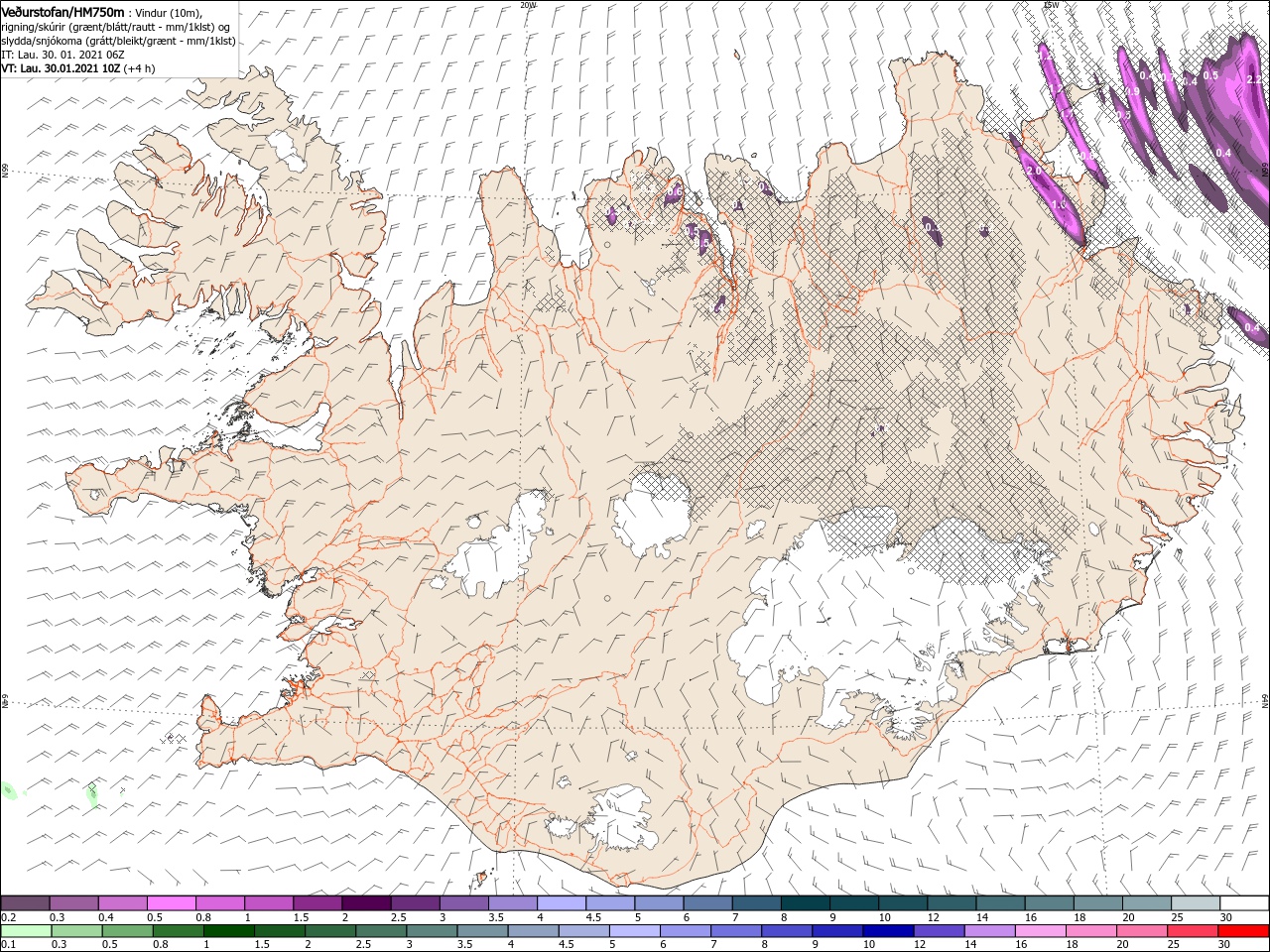Click the 'Vindur (10m),' text in title box
The image size is (1270, 952).
(167, 12)
